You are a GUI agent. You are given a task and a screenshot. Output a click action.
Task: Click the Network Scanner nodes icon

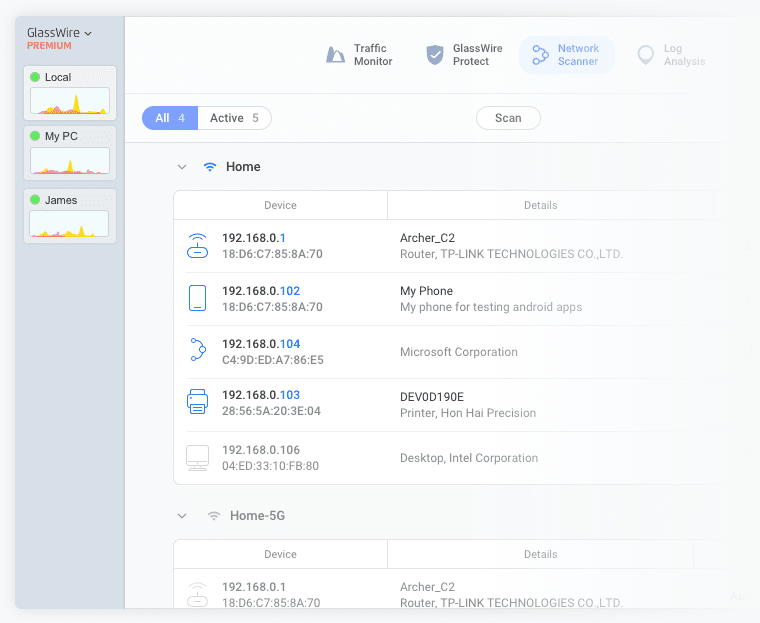540,55
